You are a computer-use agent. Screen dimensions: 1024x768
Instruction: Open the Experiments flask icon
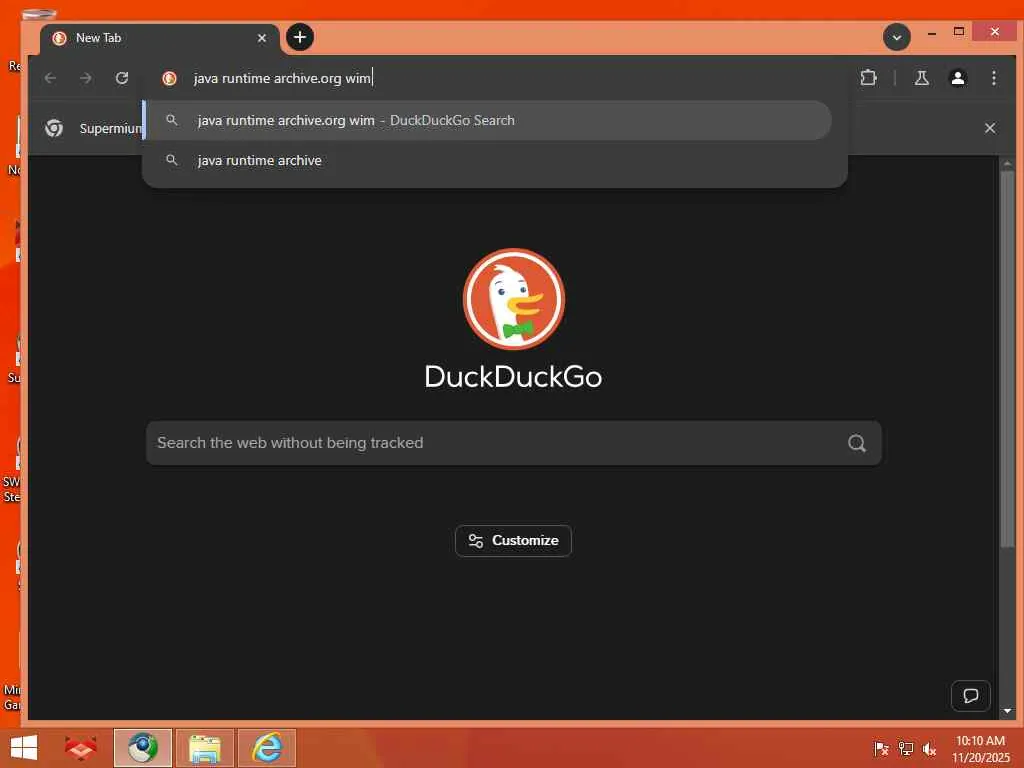click(921, 78)
